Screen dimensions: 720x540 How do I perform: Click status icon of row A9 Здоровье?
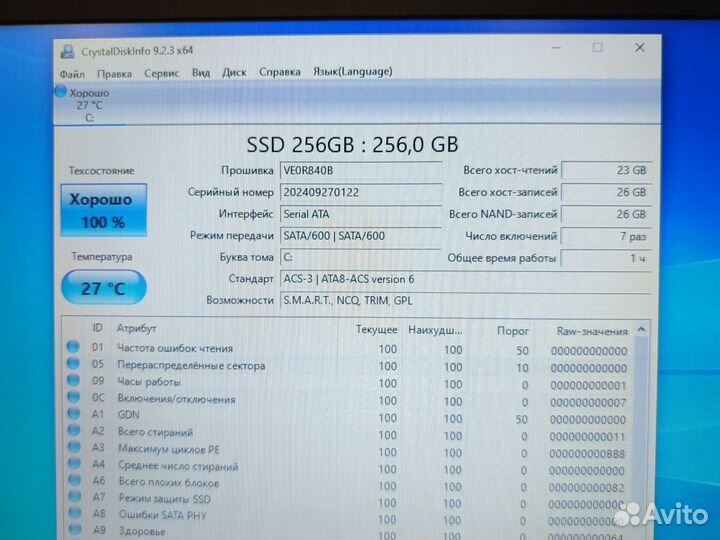coord(75,529)
